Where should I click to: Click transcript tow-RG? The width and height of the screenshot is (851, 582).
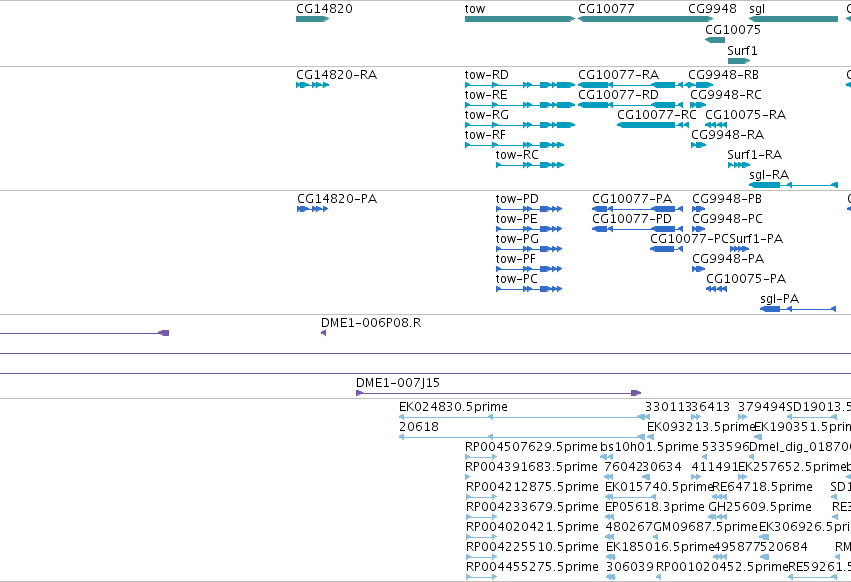coord(520,125)
